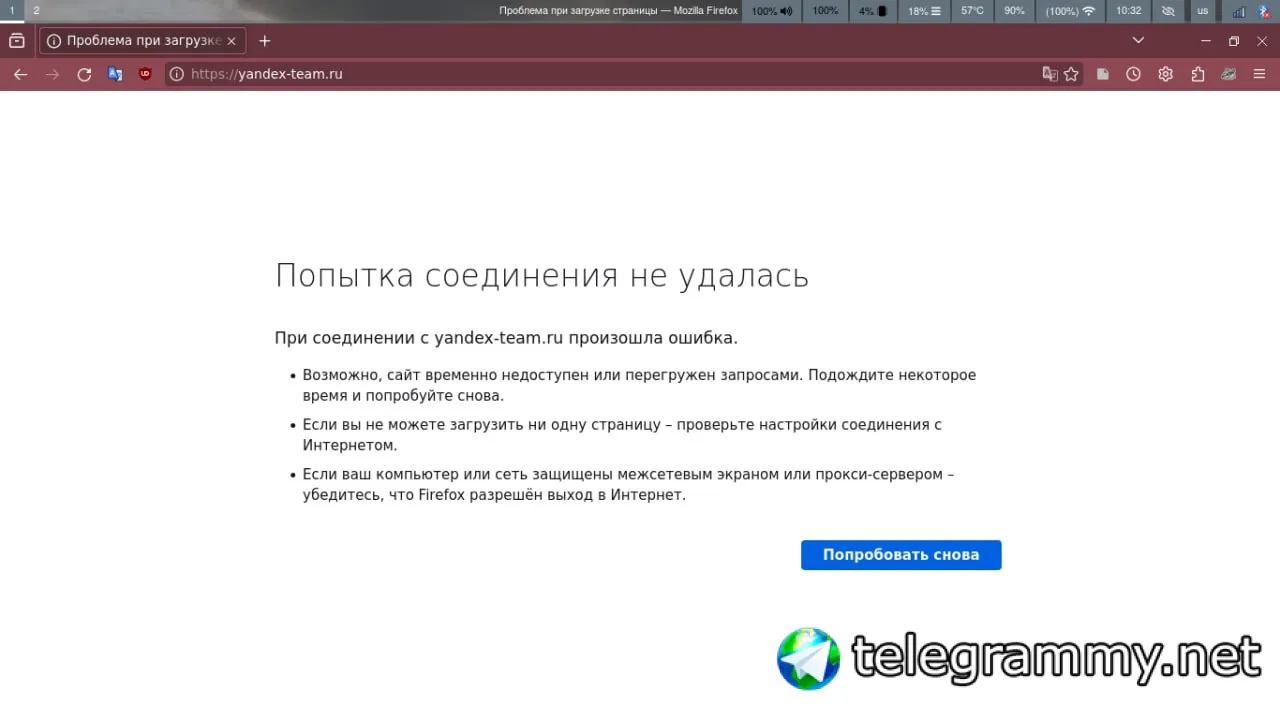Screen dimensions: 1280x719
Task: Click the bullet text starting 'Если вы не можете загрузить'
Action: [x=622, y=435]
